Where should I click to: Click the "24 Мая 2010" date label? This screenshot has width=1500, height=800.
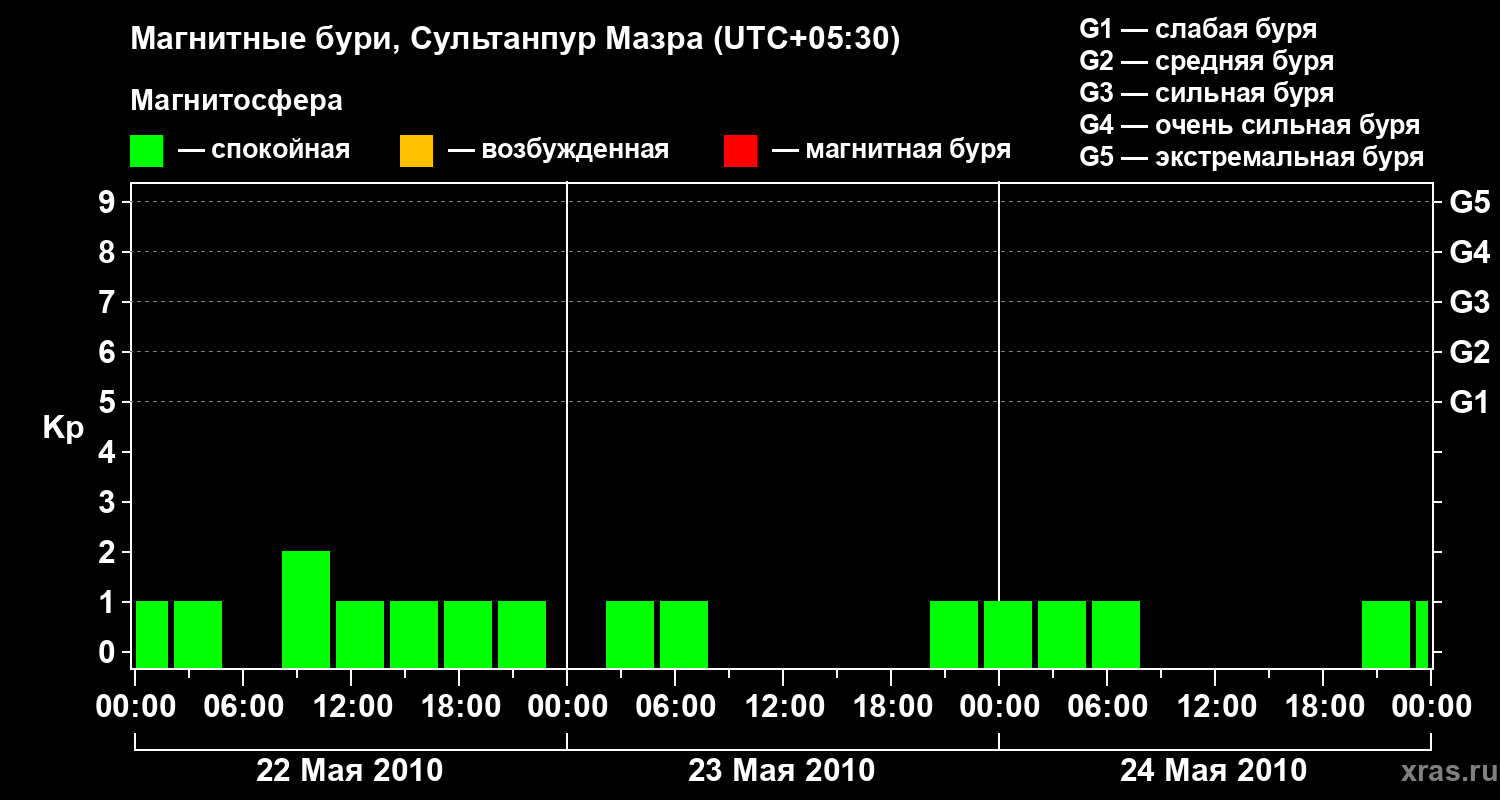point(1213,770)
